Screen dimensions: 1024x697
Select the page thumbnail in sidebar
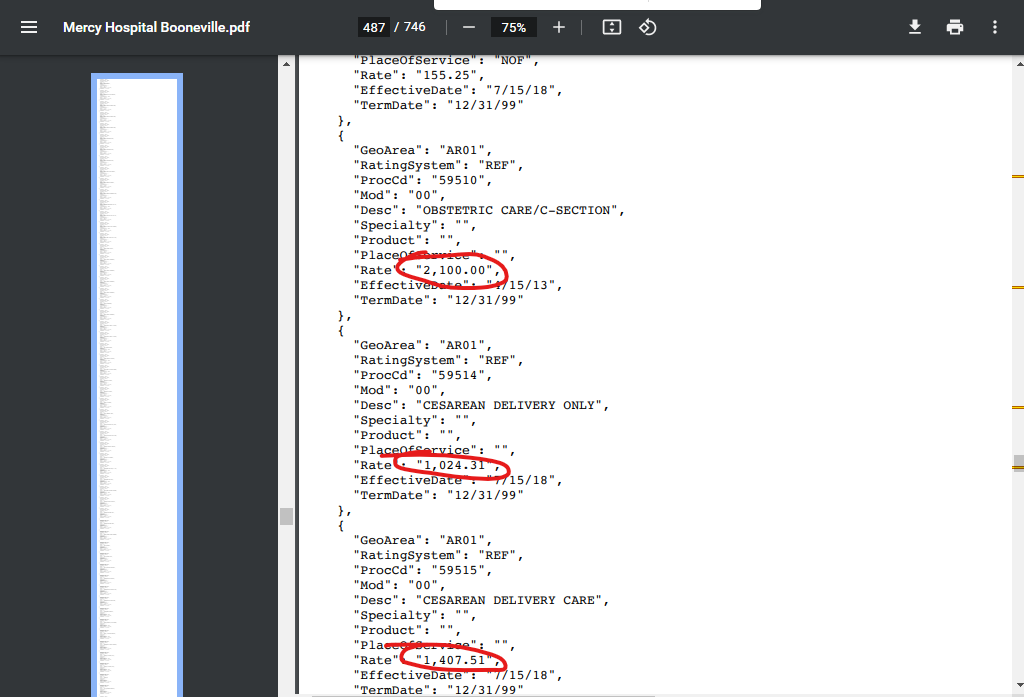(x=137, y=385)
